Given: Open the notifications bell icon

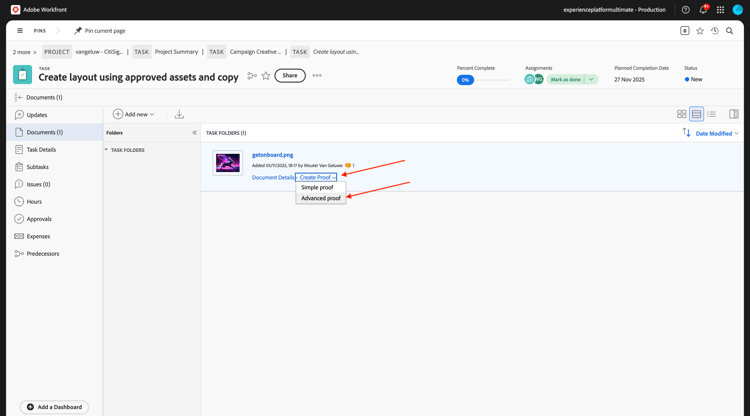Looking at the screenshot, I should tap(703, 10).
